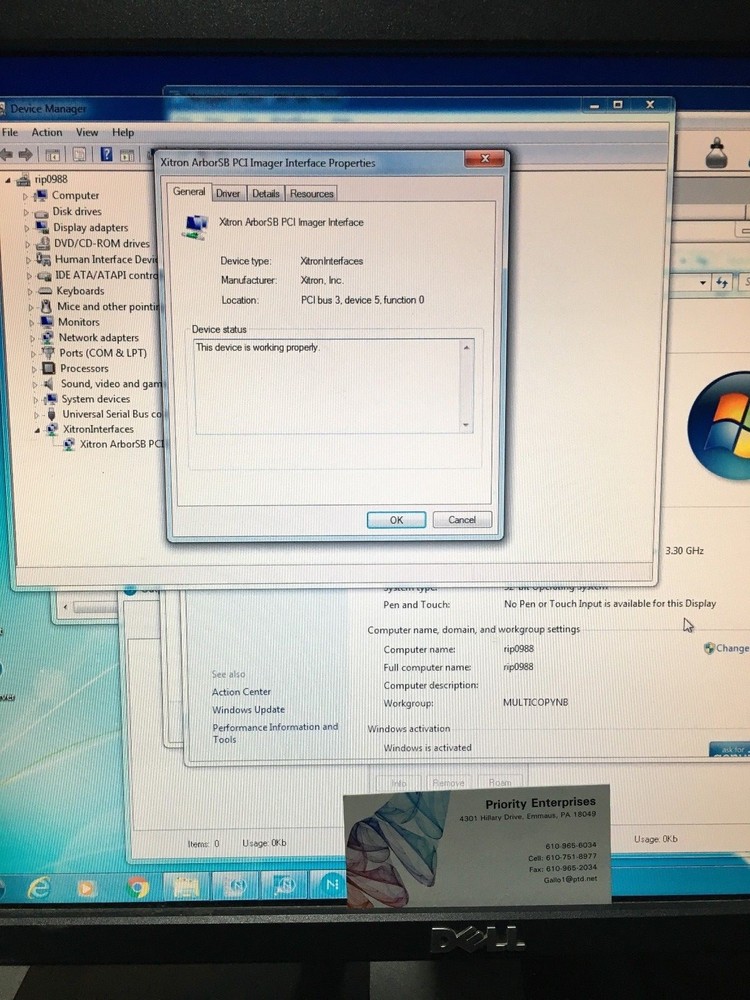Viewport: 750px width, 1000px height.
Task: Click the Disk drives category icon
Action: coord(41,212)
